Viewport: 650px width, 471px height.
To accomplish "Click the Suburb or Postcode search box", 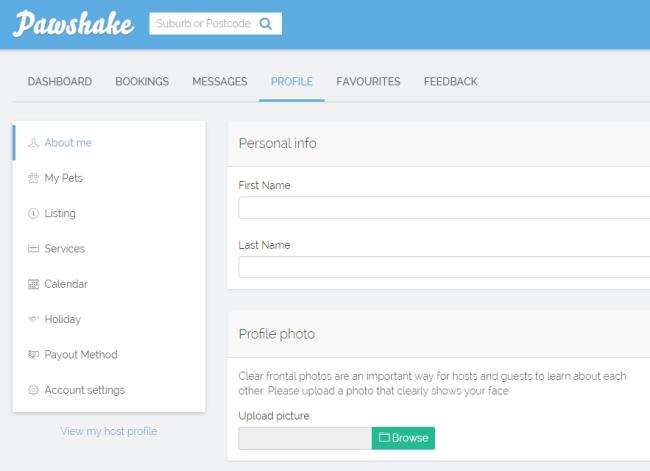I will [x=205, y=24].
